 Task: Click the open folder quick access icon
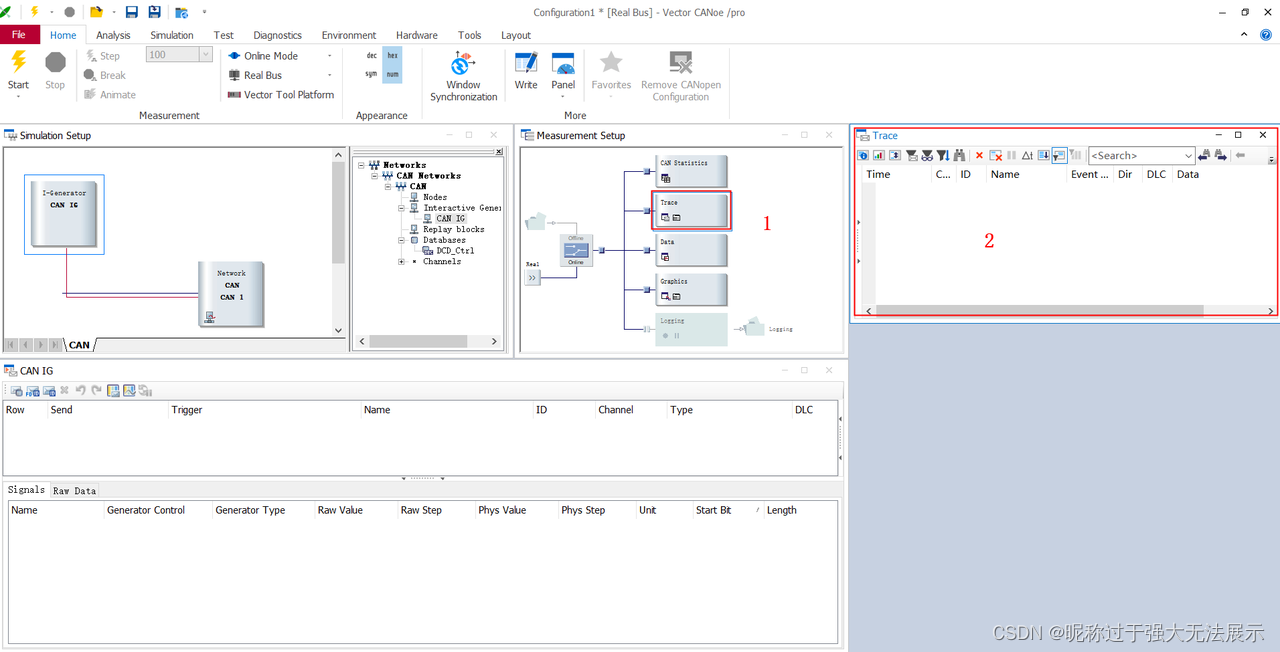97,12
